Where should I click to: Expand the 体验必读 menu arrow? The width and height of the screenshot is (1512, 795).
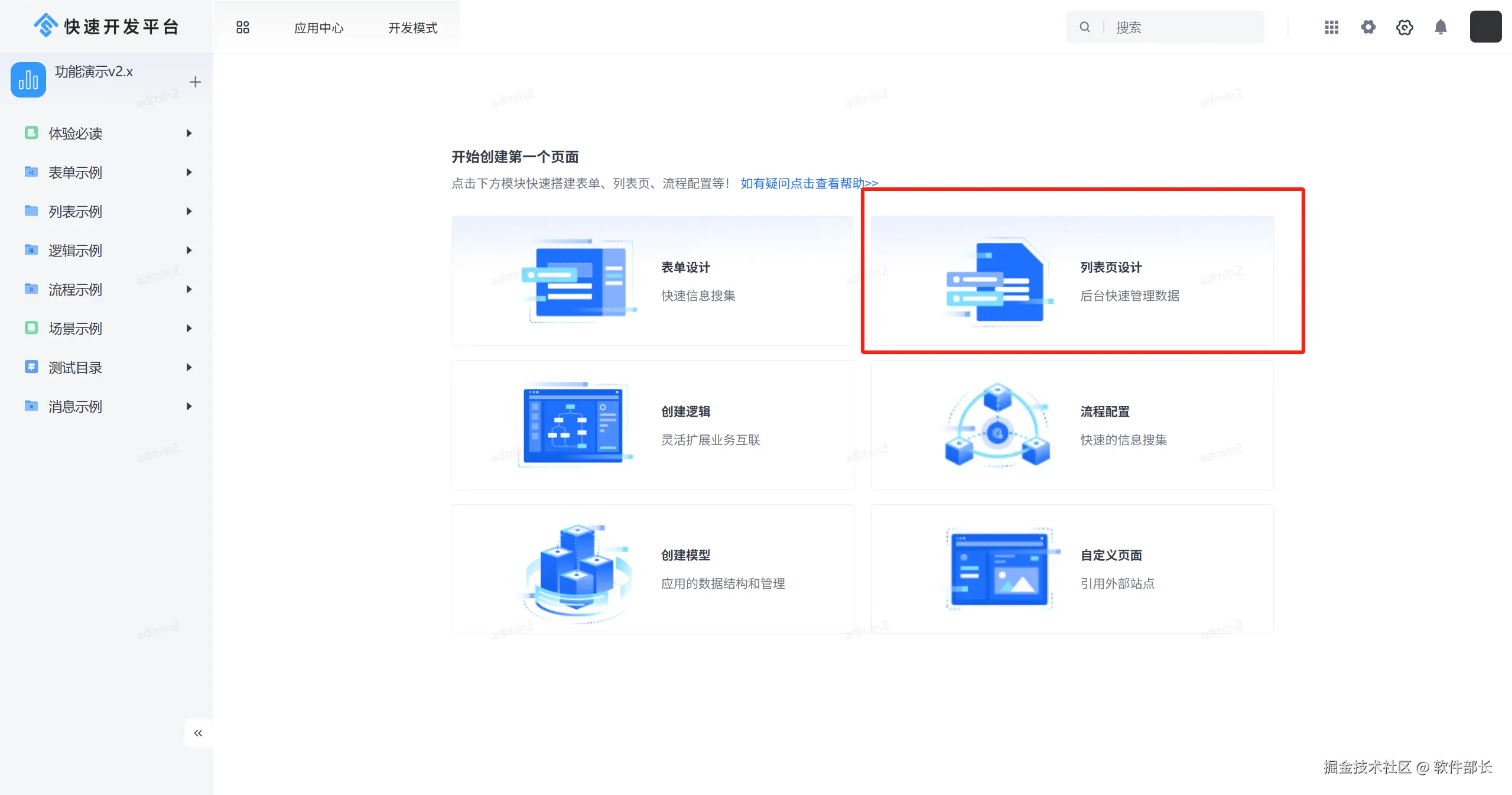click(x=189, y=134)
